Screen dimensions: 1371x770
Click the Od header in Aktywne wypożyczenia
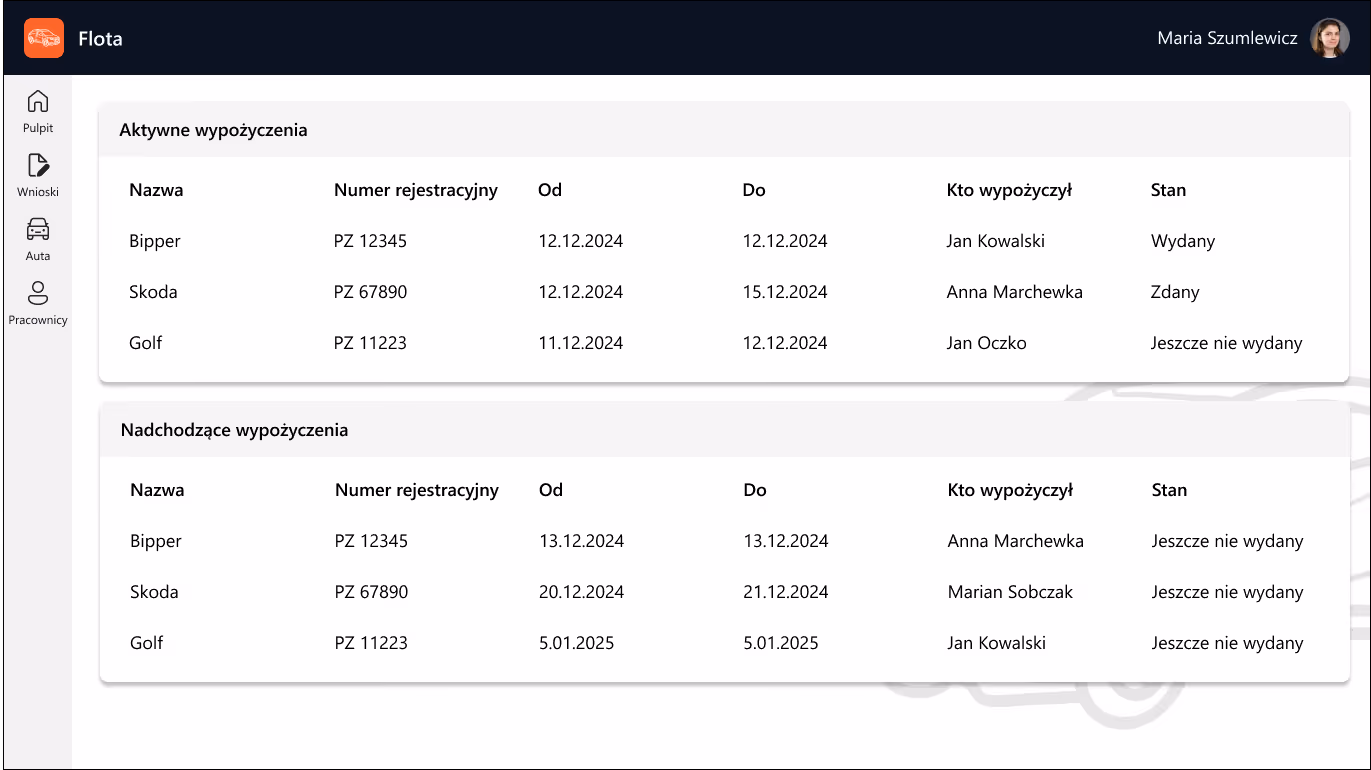tap(550, 190)
